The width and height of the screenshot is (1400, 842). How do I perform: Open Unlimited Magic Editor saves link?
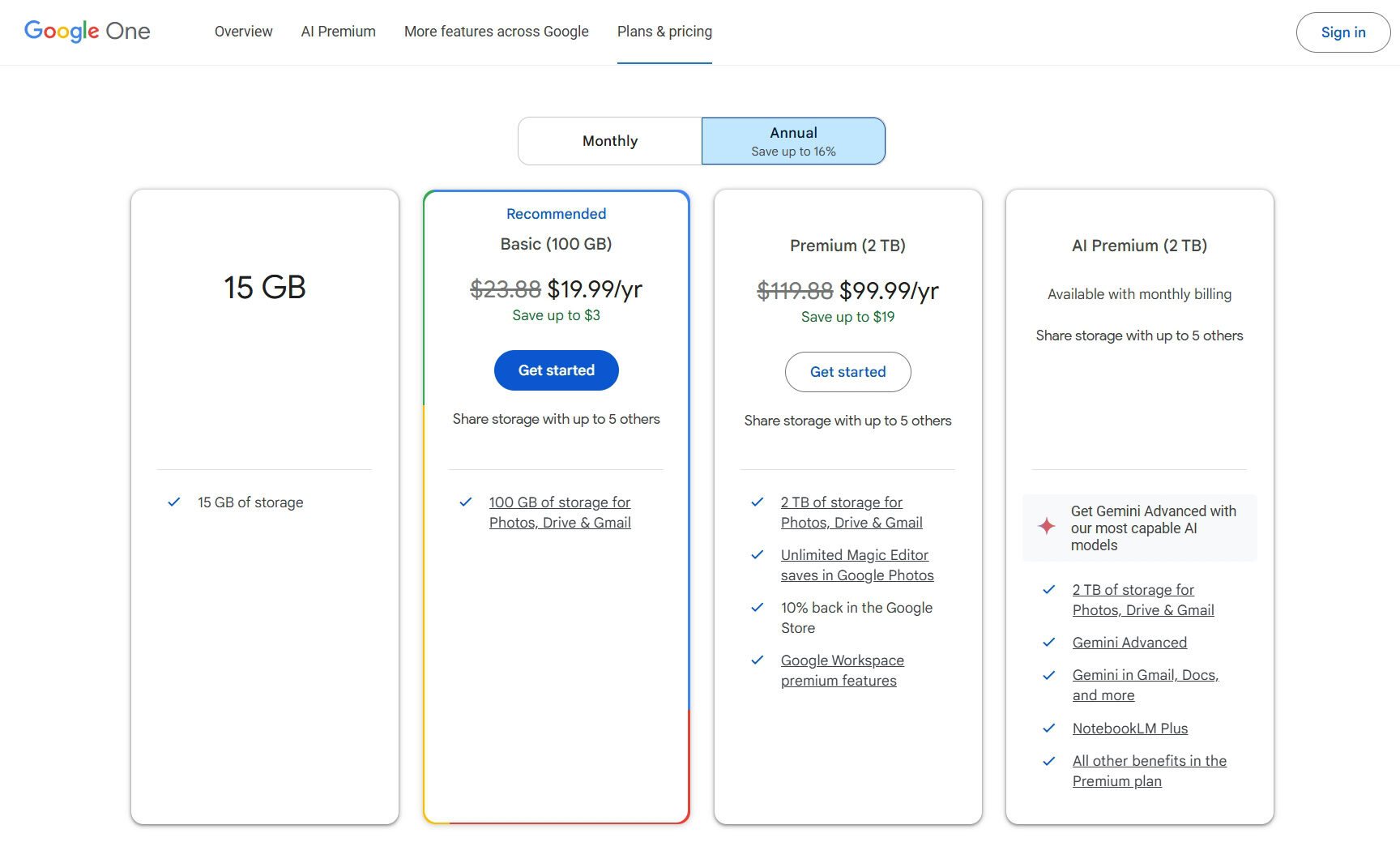click(x=856, y=565)
